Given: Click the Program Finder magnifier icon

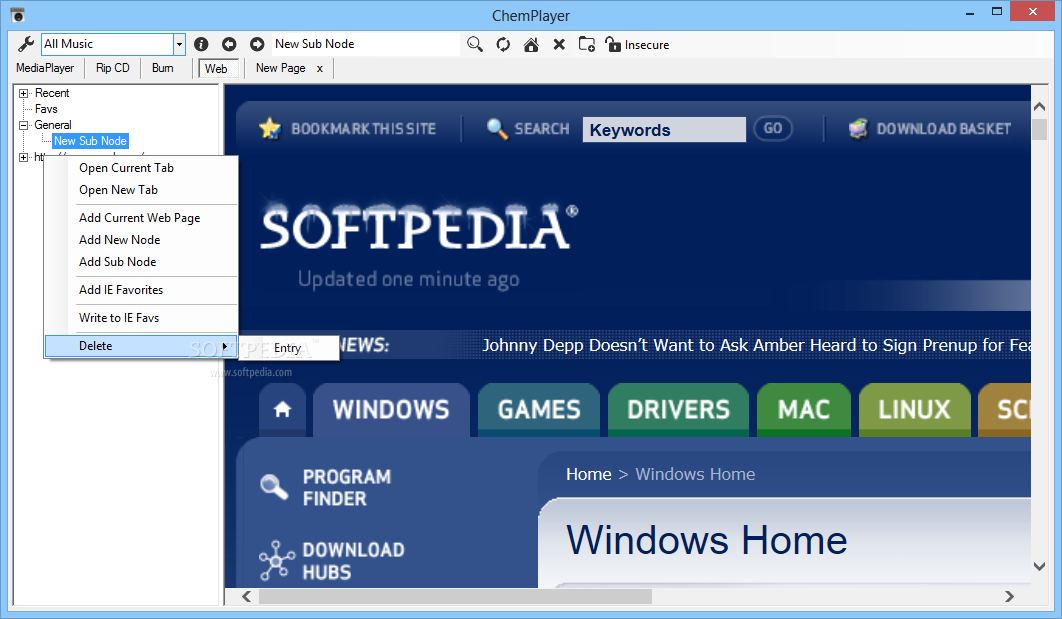Looking at the screenshot, I should 274,486.
